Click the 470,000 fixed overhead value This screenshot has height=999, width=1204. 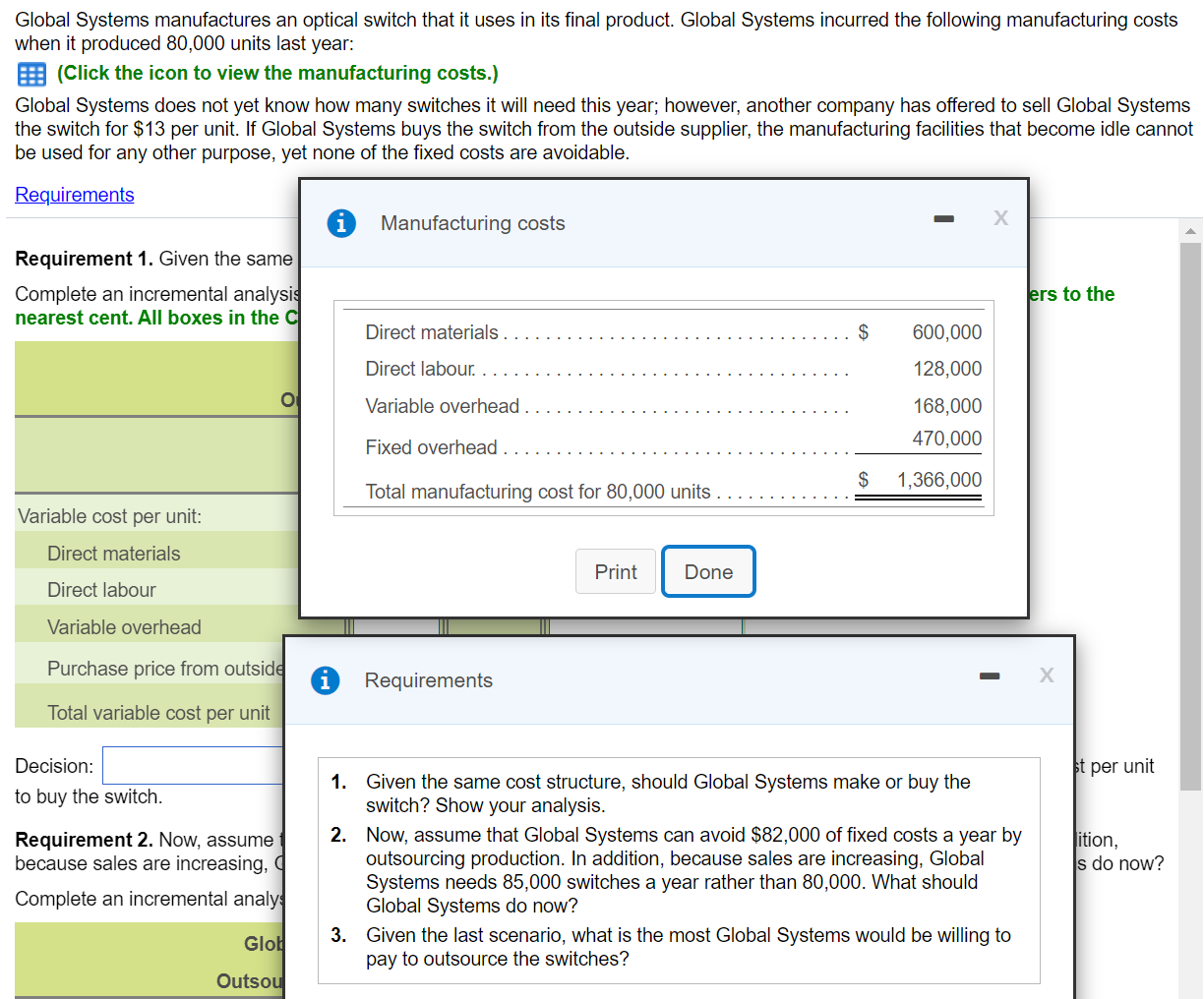[946, 439]
